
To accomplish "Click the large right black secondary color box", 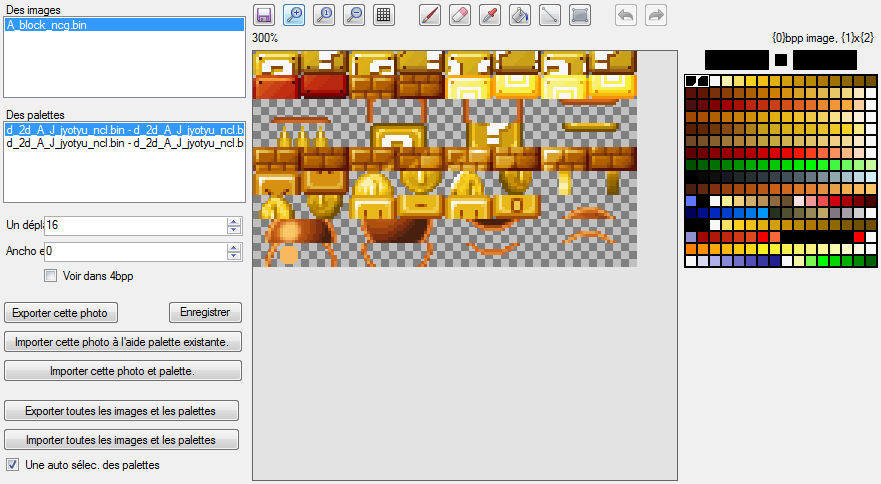I will tap(825, 60).
